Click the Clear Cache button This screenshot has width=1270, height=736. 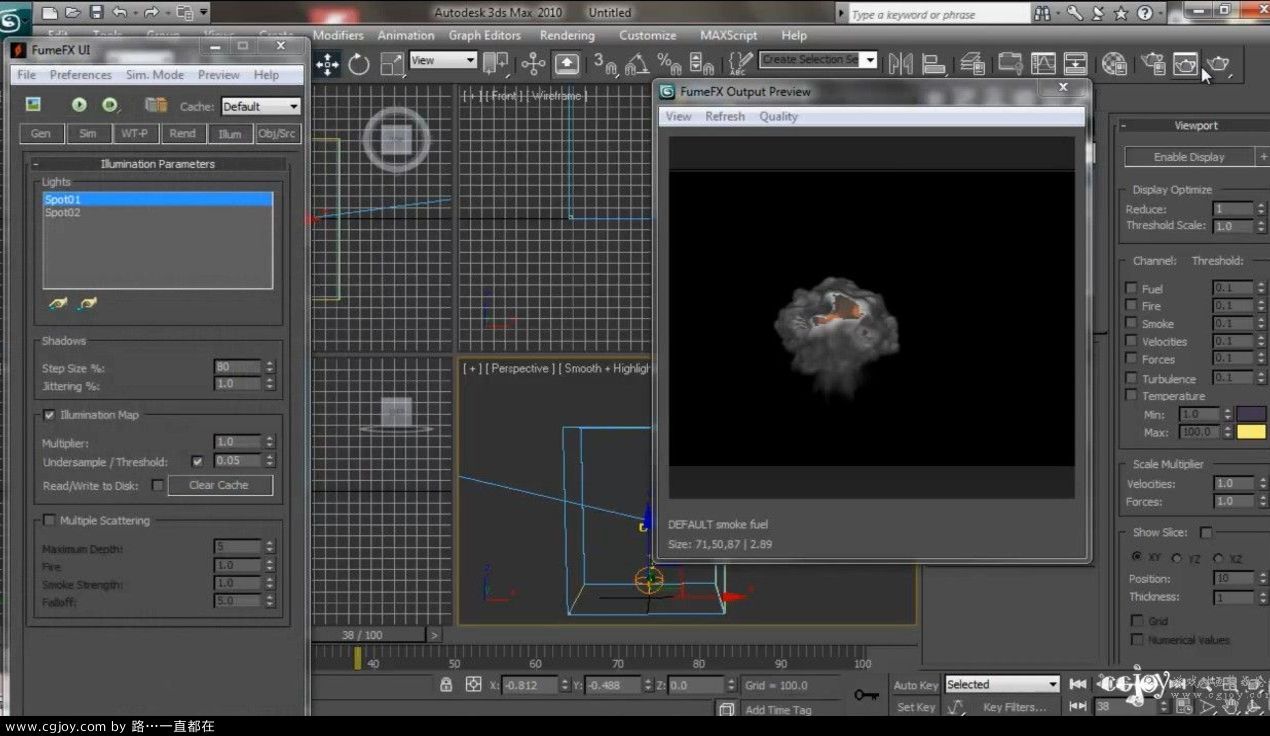219,485
